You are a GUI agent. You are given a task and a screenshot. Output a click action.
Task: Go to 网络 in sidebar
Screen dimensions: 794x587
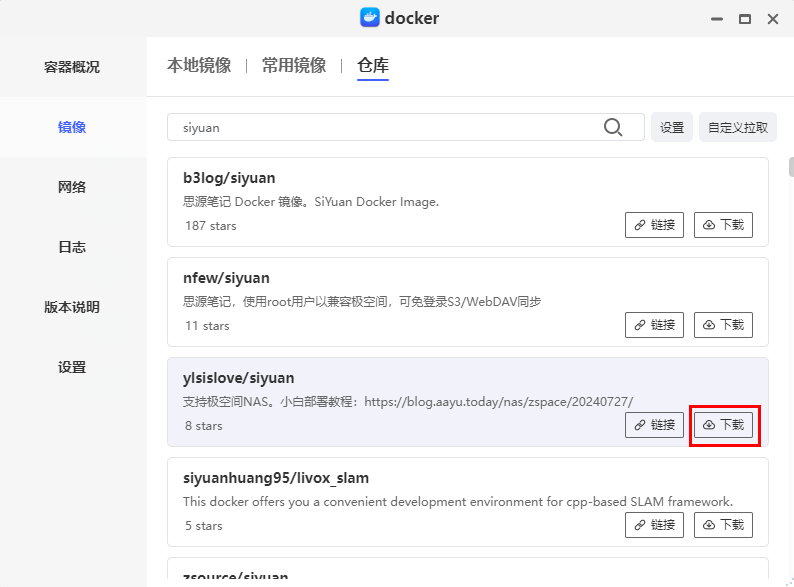click(x=72, y=187)
